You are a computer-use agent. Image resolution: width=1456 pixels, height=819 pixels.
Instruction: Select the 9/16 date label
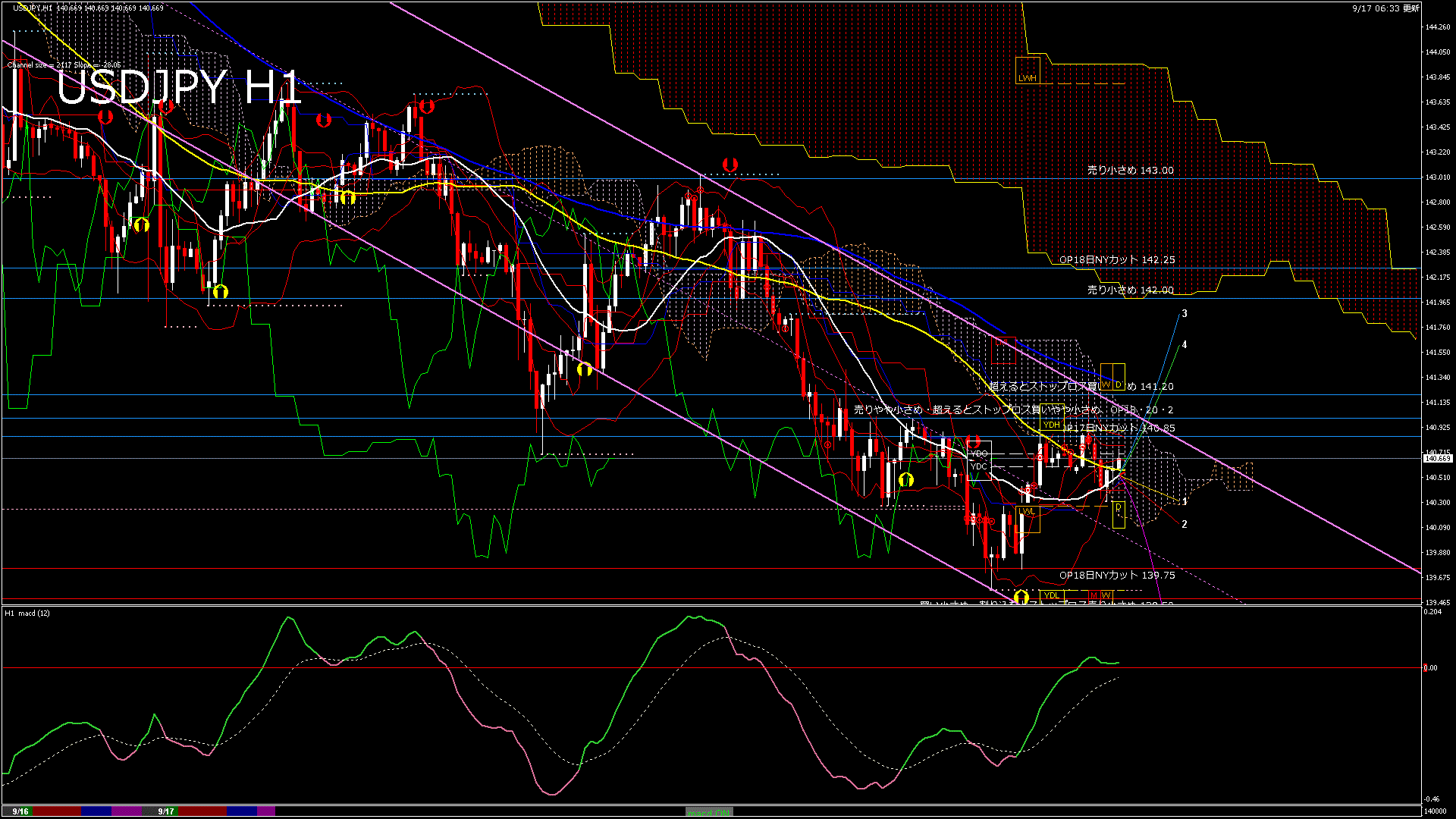(20, 811)
